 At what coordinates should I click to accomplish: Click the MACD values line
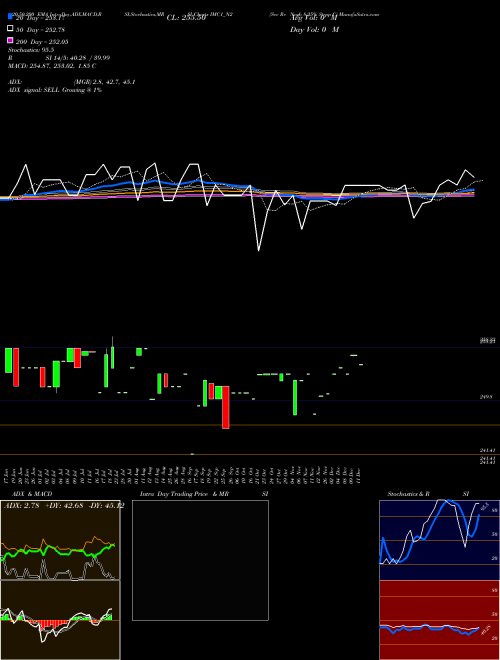(52, 66)
